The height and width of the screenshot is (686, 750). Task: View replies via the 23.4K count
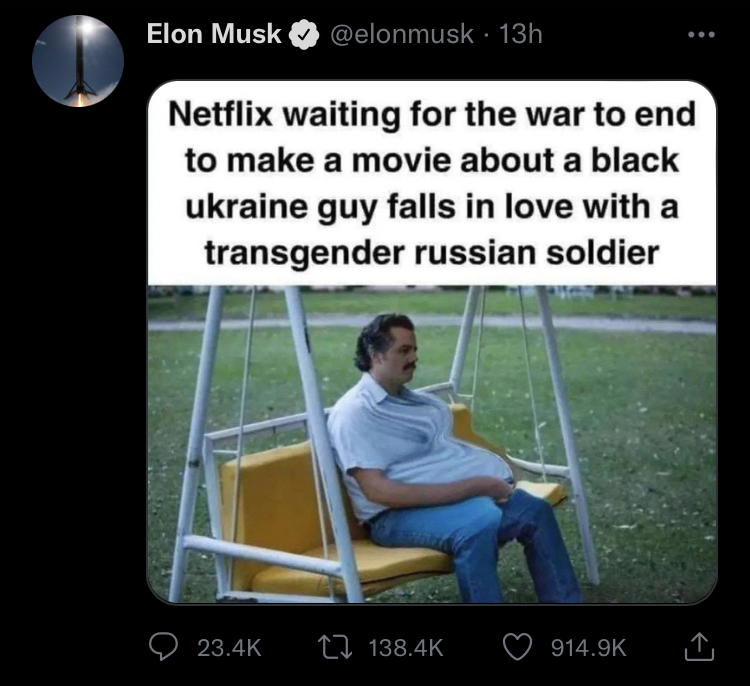click(229, 648)
